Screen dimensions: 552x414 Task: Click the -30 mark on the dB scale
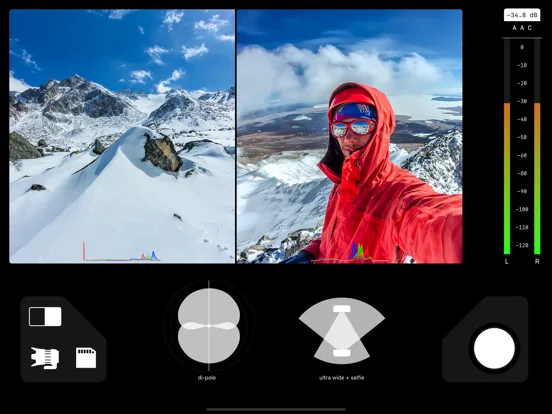pos(522,101)
